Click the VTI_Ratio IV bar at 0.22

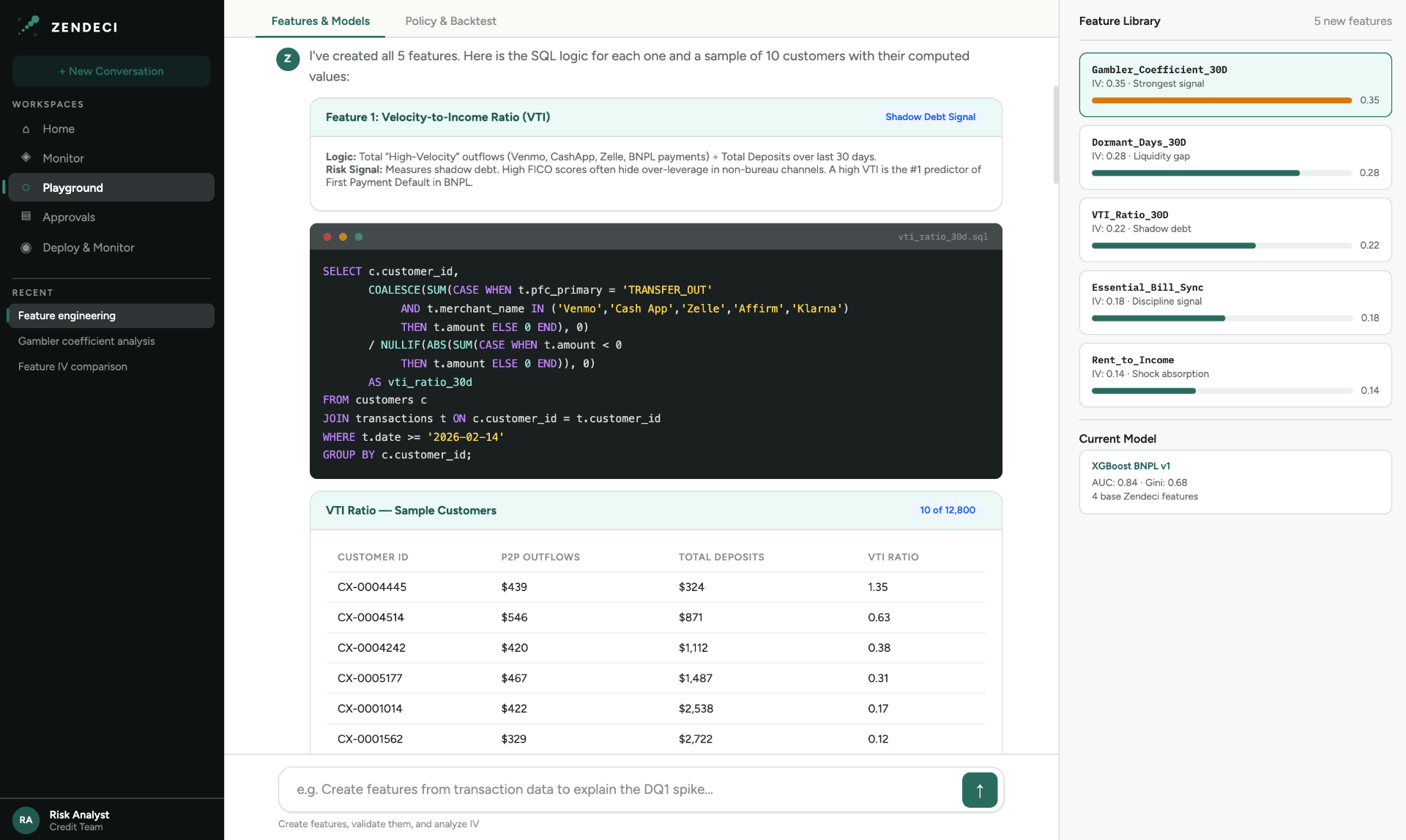(1221, 245)
